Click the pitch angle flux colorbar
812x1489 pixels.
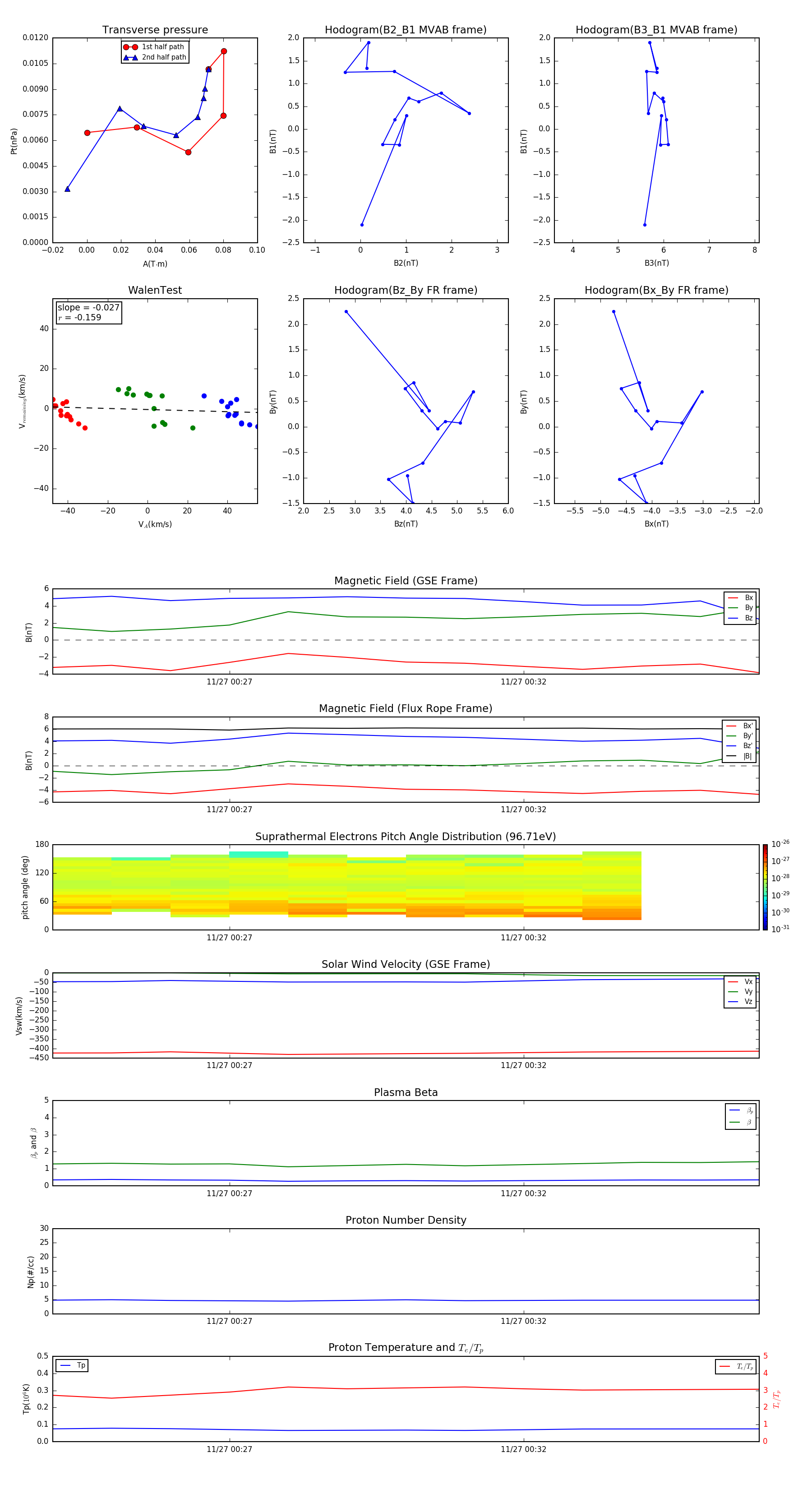pos(765,887)
